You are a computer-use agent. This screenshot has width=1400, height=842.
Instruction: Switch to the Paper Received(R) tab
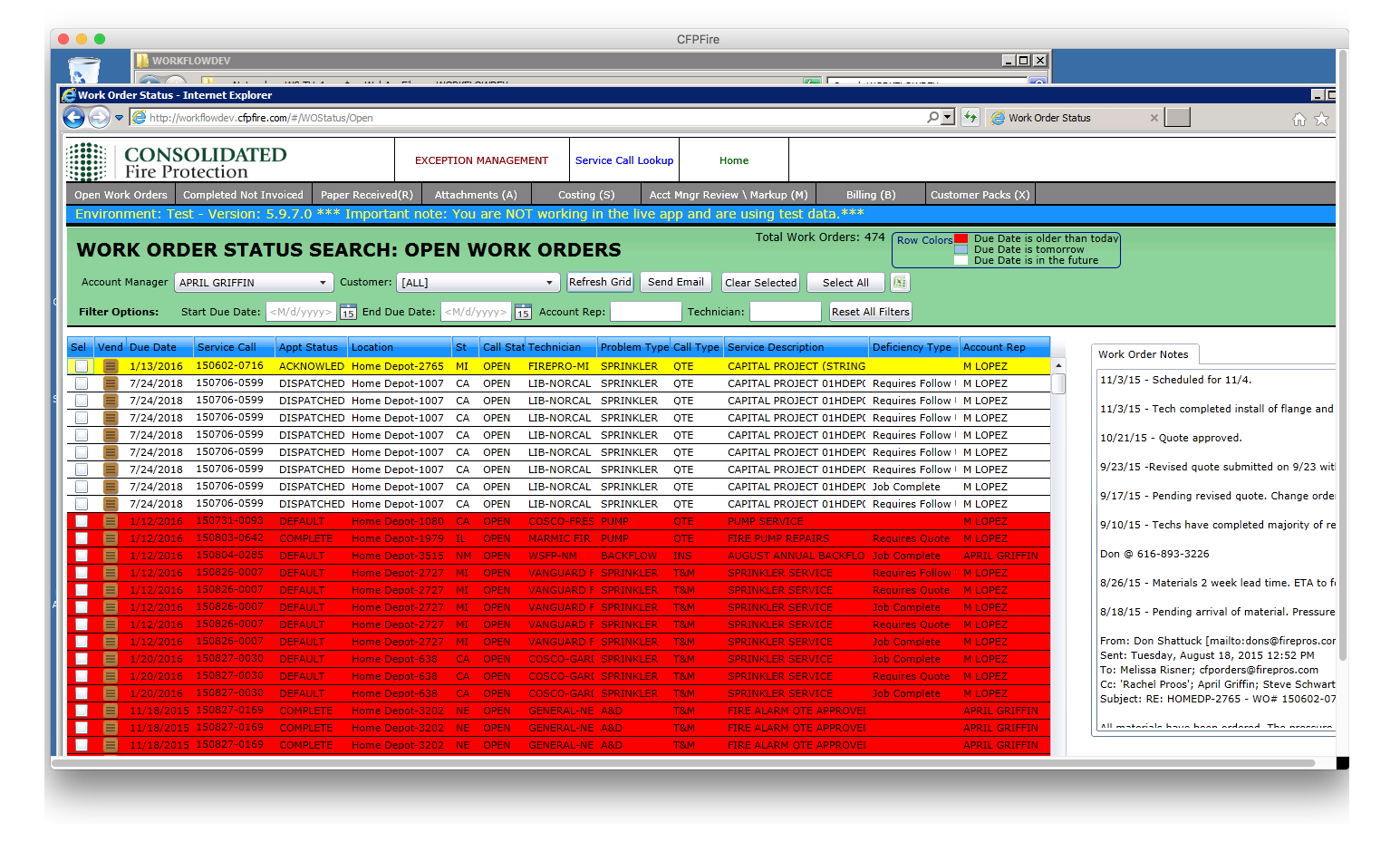pyautogui.click(x=367, y=195)
